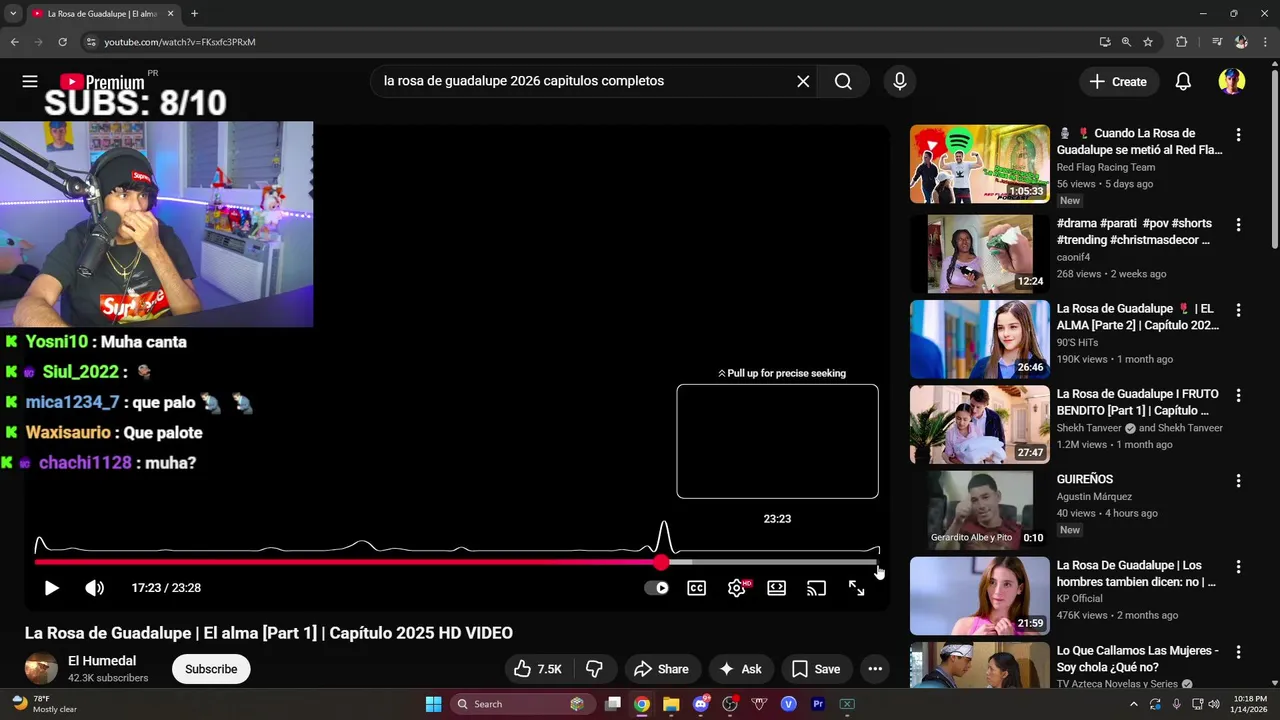The image size is (1280, 720).
Task: View site information icon in address bar
Action: point(91,42)
